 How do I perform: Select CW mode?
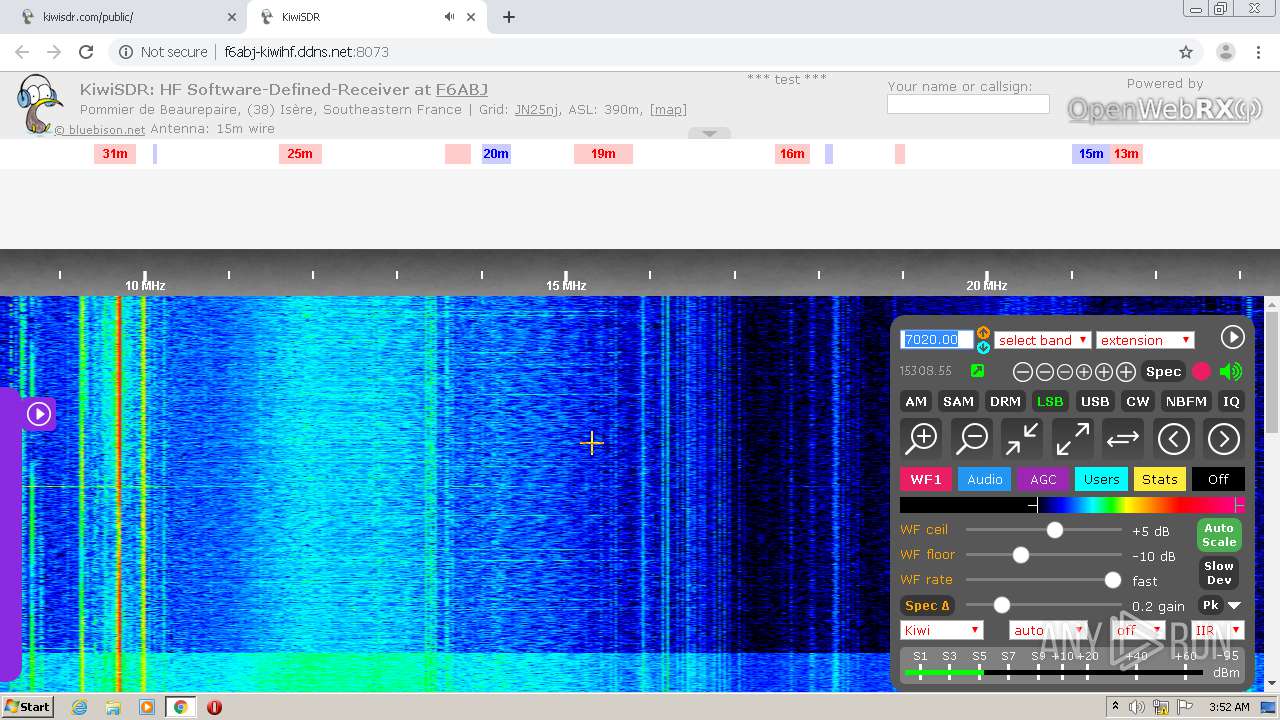click(1138, 401)
